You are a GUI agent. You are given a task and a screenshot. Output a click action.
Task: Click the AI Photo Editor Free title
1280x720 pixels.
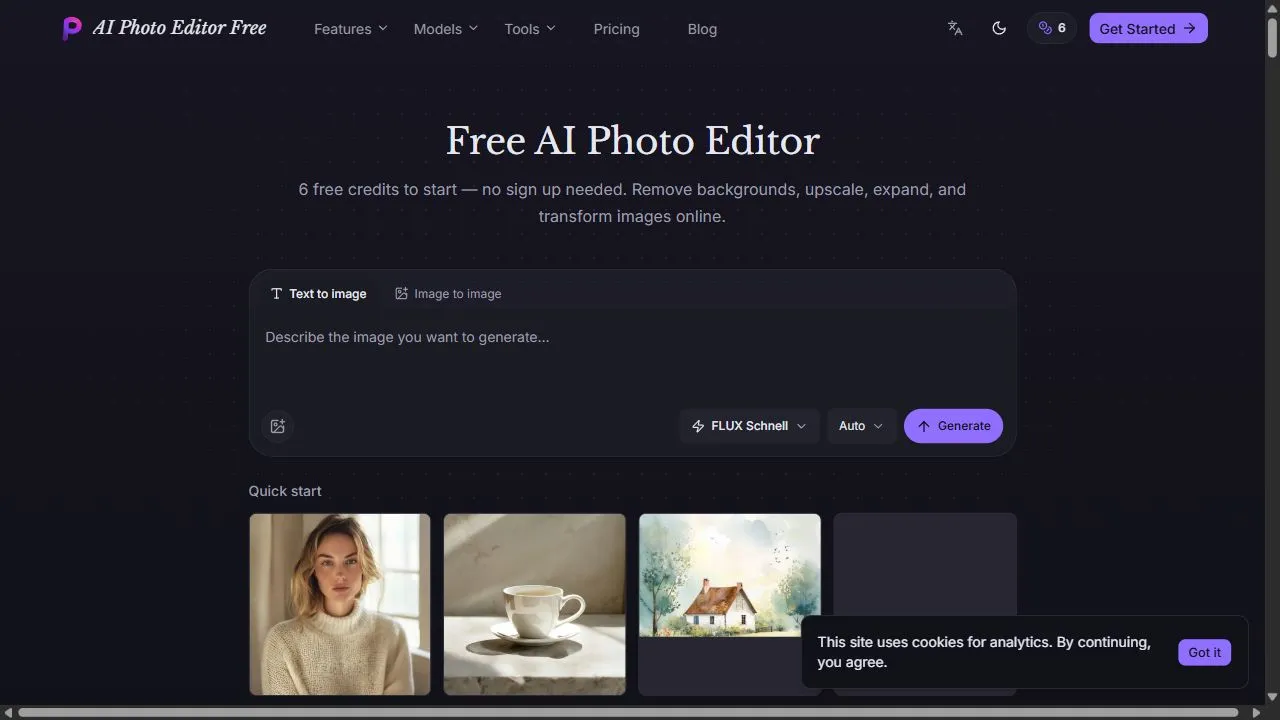pyautogui.click(x=180, y=28)
